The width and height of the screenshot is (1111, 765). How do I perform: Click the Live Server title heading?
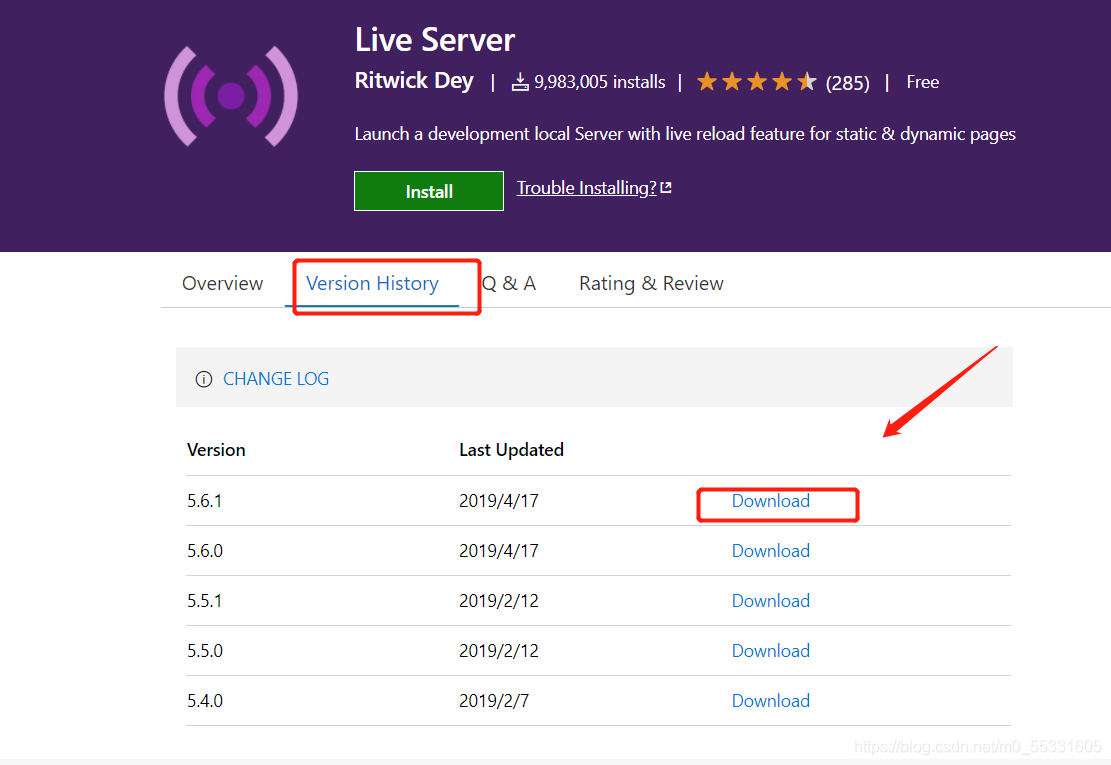434,40
